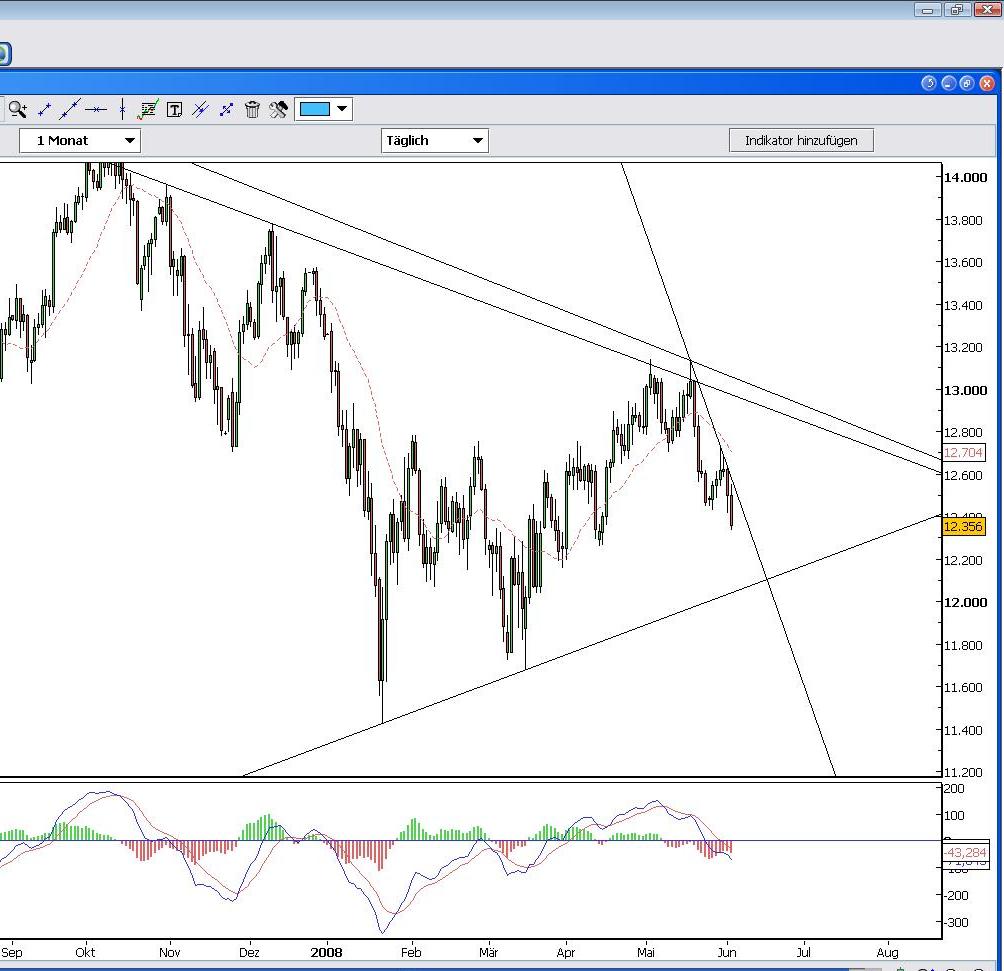Image resolution: width=1004 pixels, height=971 pixels.
Task: Select the horizontal line tool
Action: pos(96,110)
